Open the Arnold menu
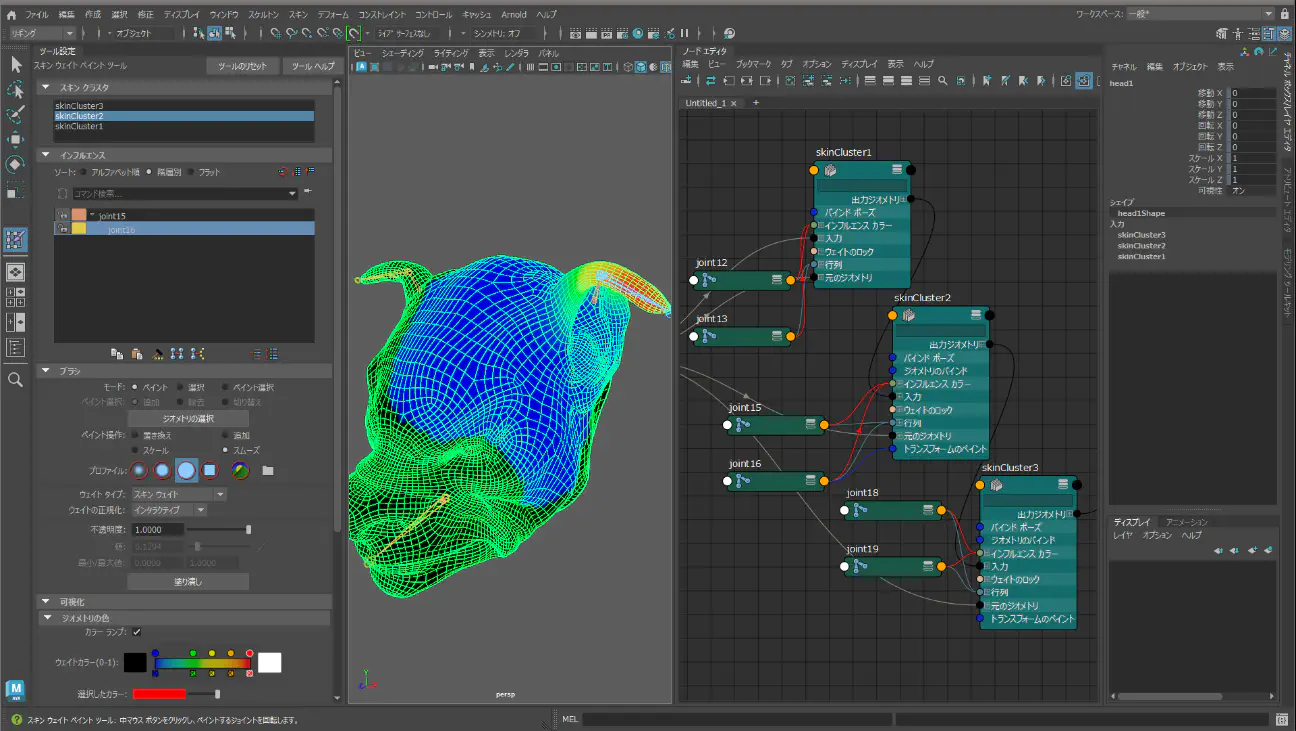The image size is (1296, 731). pos(514,15)
